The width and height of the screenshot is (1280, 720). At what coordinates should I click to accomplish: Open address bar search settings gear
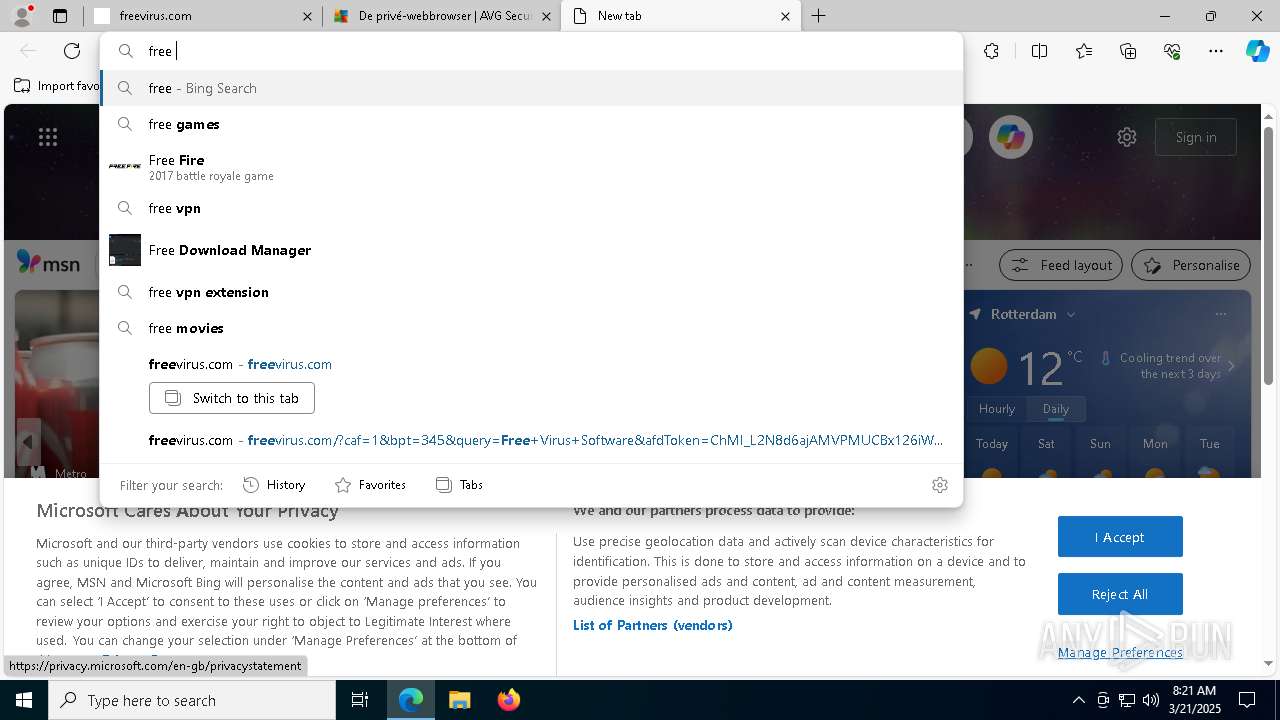939,485
